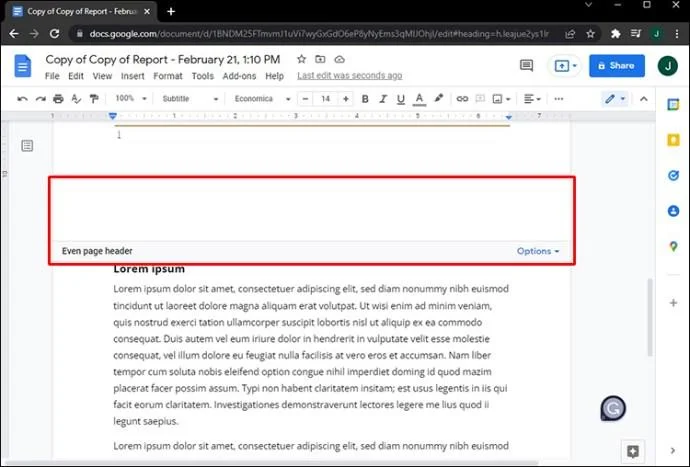Viewport: 690px width, 467px height.
Task: Click the insert link icon
Action: pyautogui.click(x=462, y=99)
